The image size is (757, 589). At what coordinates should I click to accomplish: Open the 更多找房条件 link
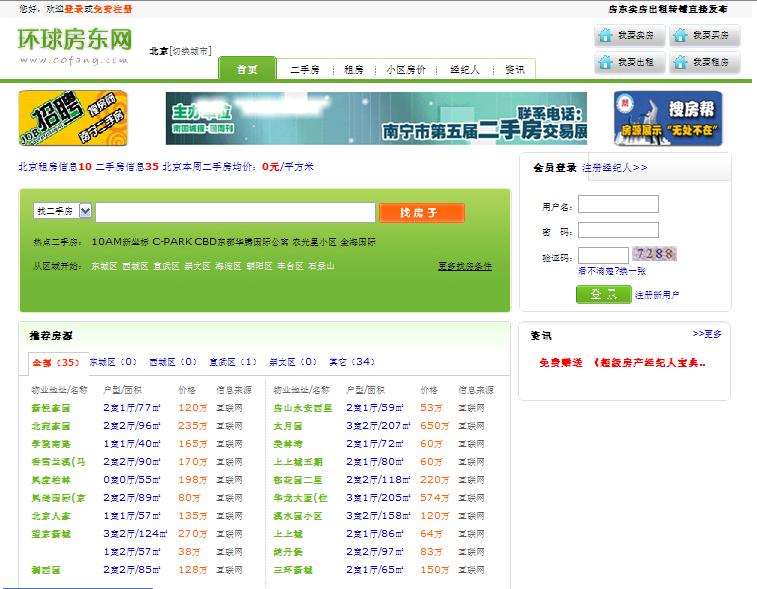point(465,266)
